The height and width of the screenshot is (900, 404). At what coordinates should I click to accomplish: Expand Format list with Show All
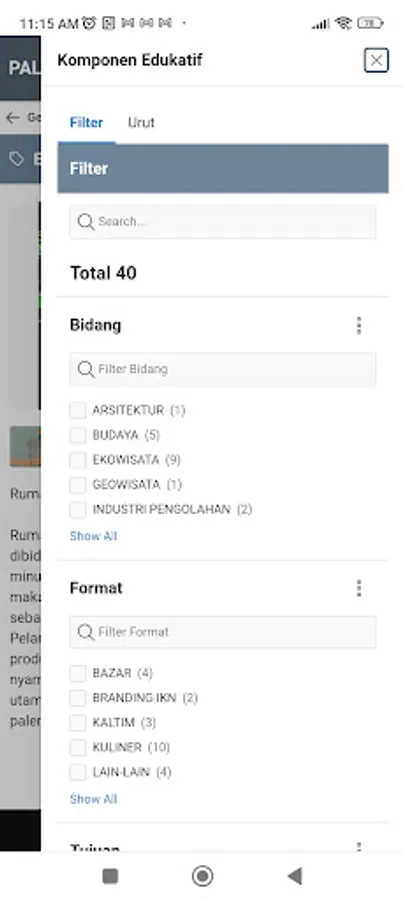coord(94,799)
